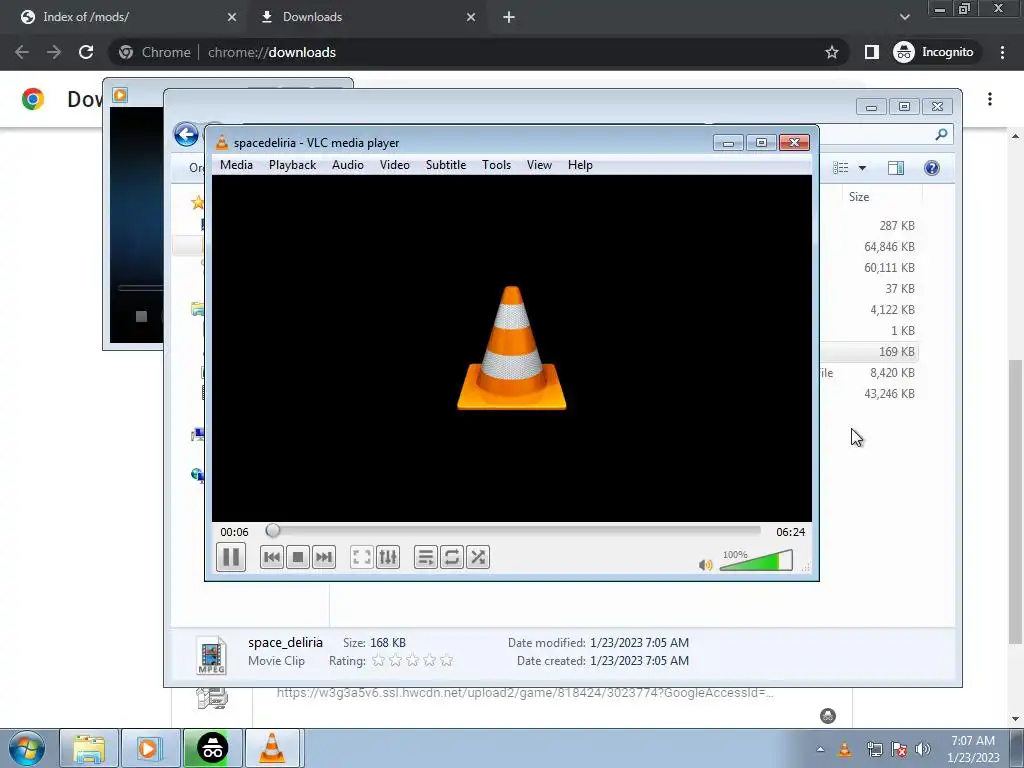Open File Explorer from taskbar
The image size is (1024, 768).
89,748
